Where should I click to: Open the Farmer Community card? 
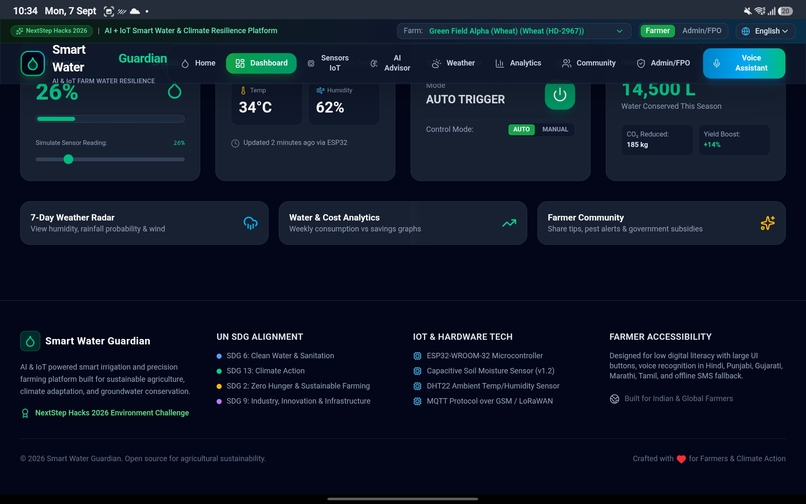pos(661,223)
